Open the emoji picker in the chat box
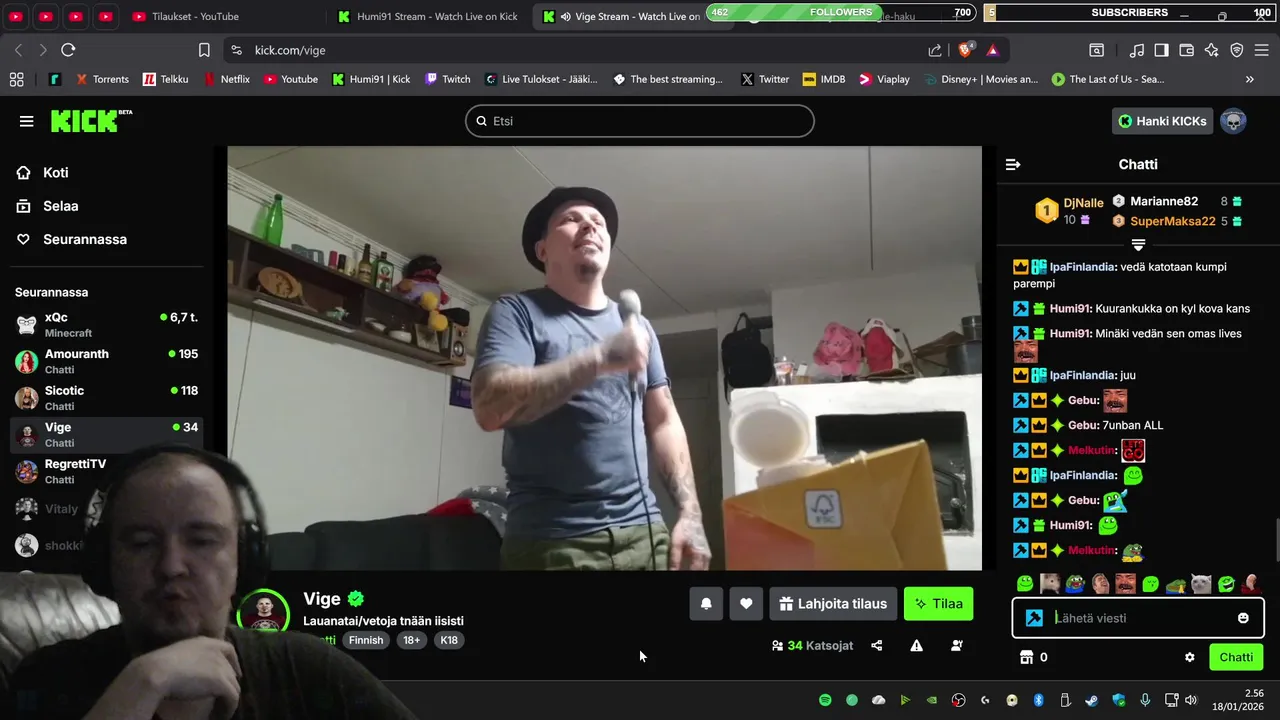 [1243, 618]
